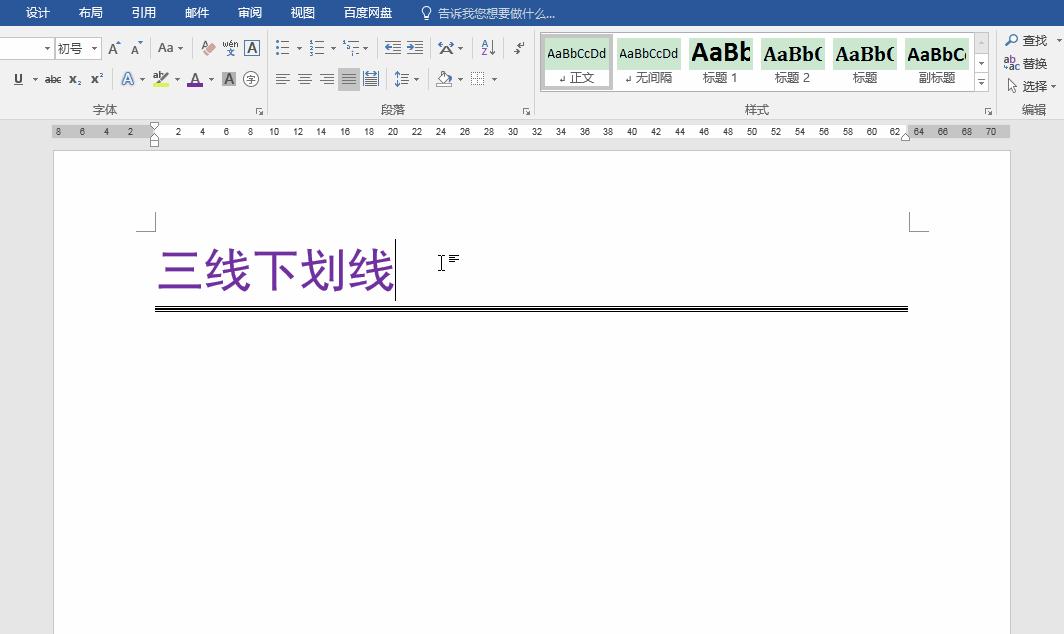This screenshot has width=1064, height=634.
Task: Apply character border to text
Action: pos(252,47)
